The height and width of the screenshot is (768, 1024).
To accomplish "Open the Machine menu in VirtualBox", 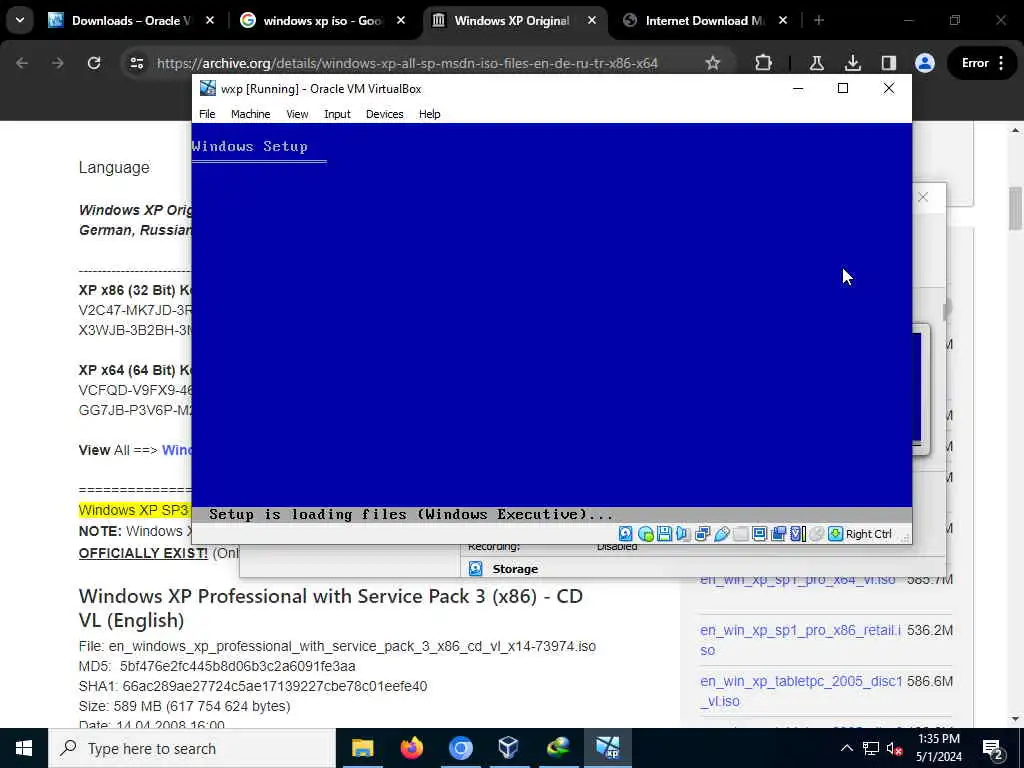I will tap(250, 114).
